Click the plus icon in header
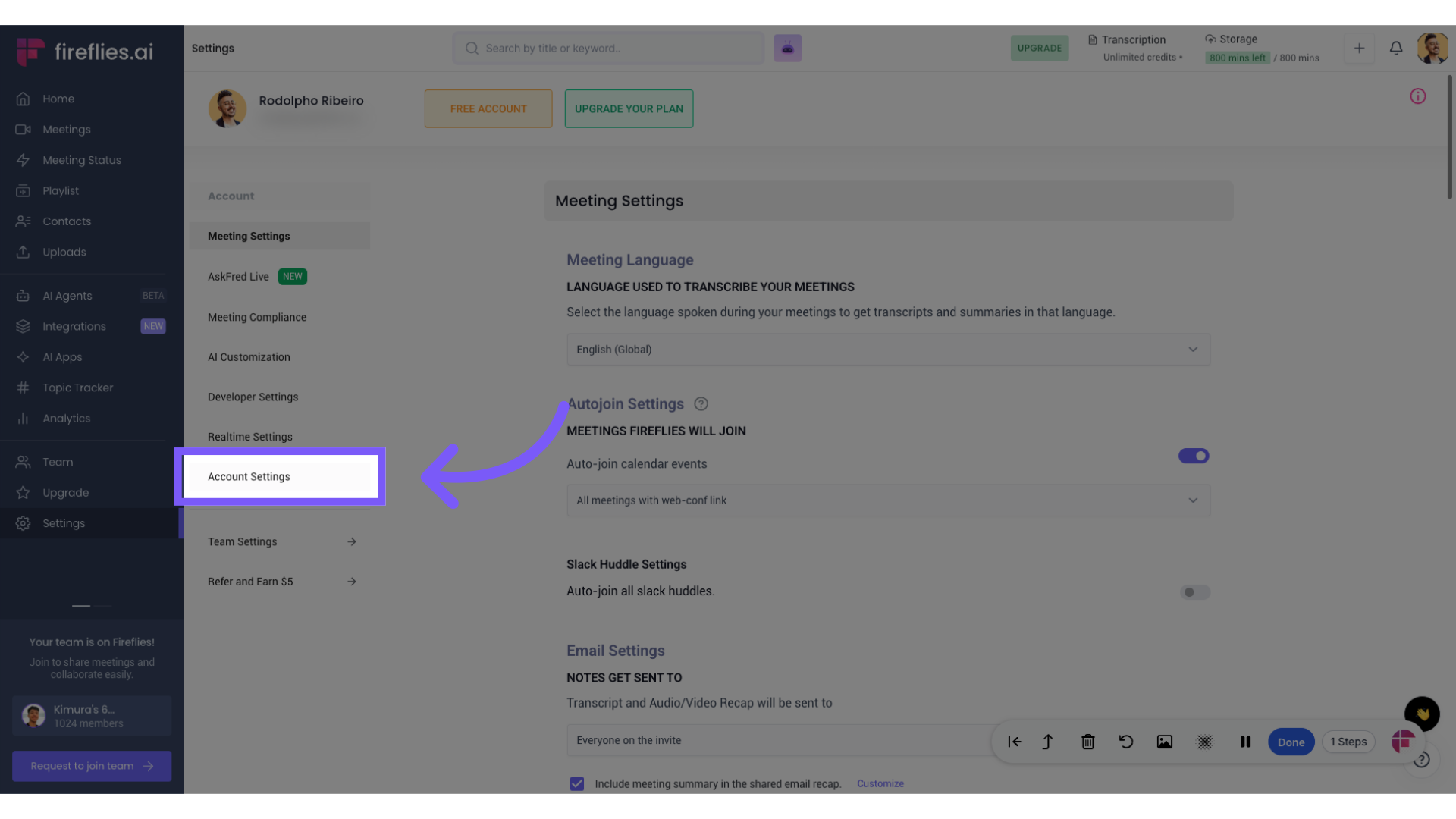Image resolution: width=1456 pixels, height=819 pixels. 1359,49
